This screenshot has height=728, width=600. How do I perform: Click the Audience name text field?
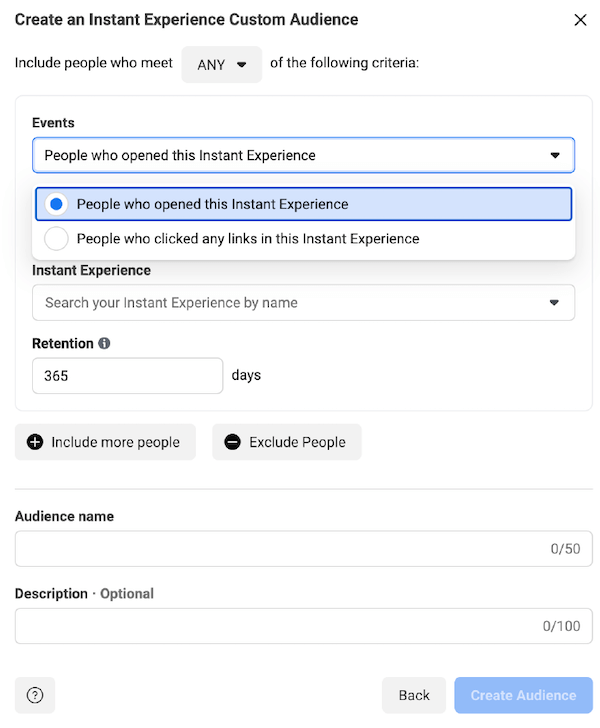pyautogui.click(x=304, y=549)
